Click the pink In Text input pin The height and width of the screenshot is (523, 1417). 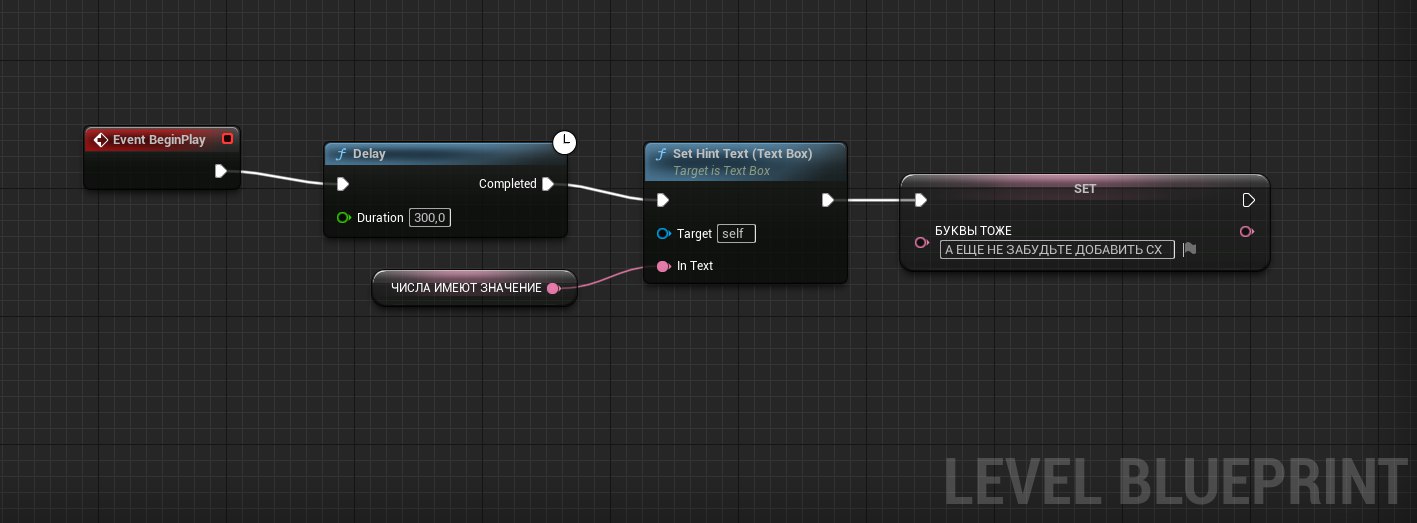[664, 266]
